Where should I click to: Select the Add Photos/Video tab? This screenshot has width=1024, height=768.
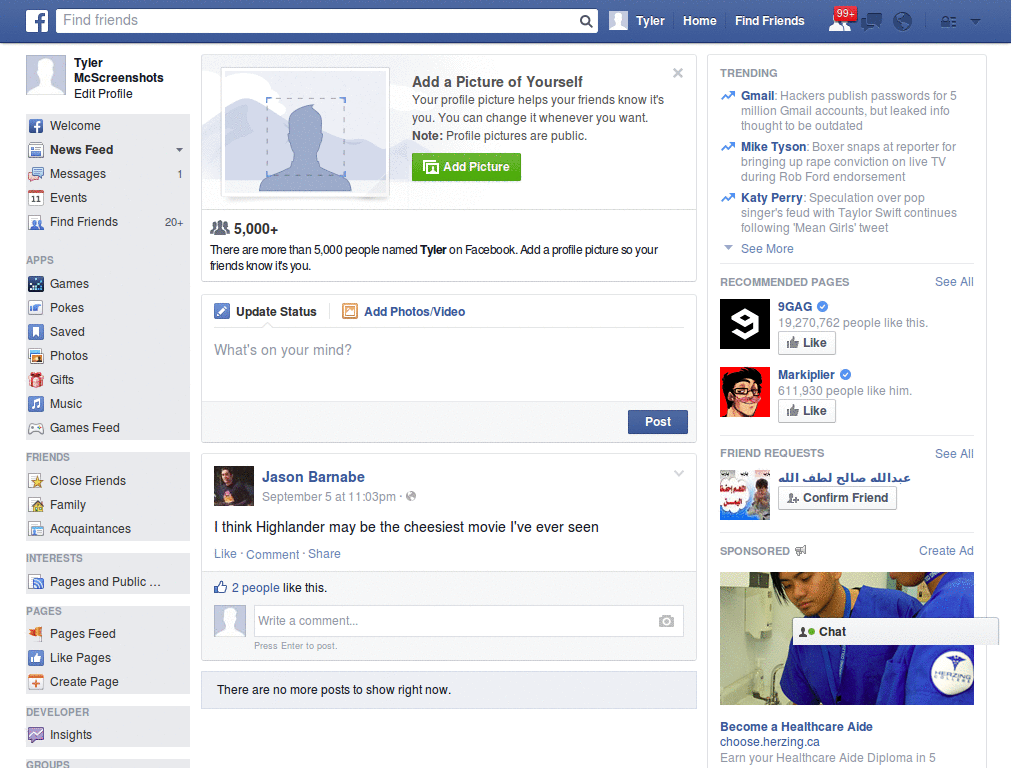pos(404,312)
